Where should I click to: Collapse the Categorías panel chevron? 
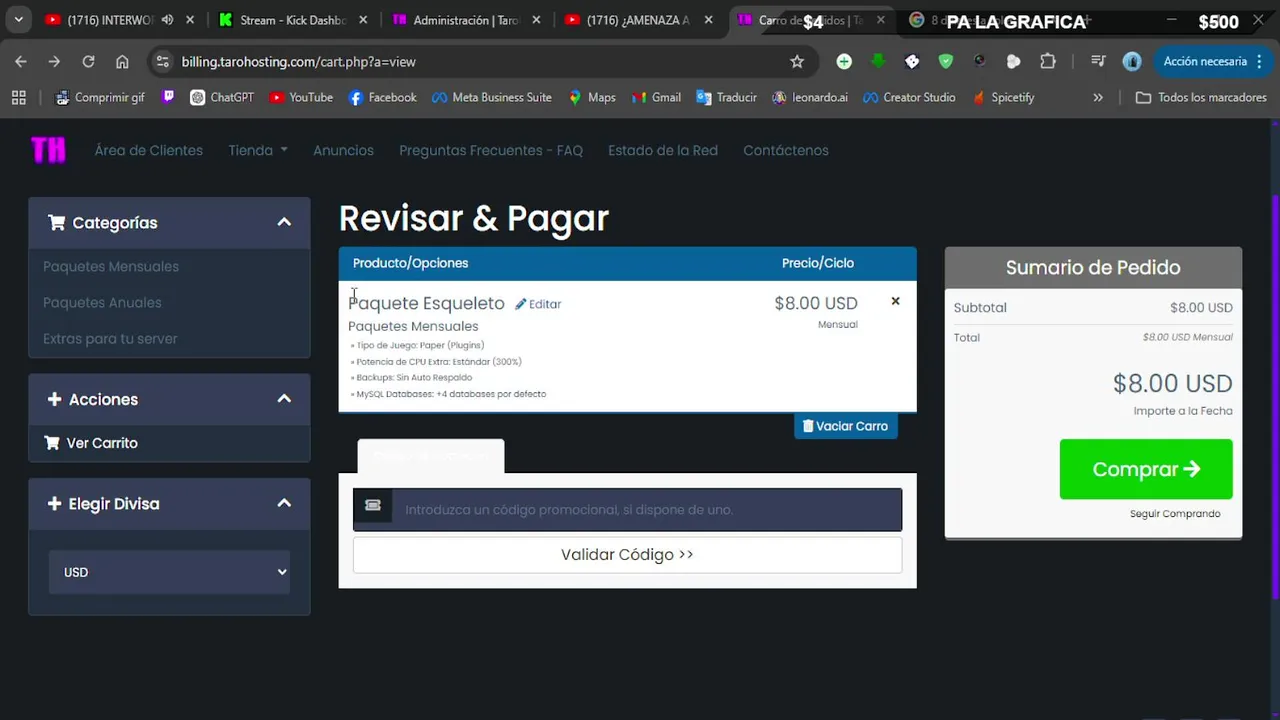284,222
